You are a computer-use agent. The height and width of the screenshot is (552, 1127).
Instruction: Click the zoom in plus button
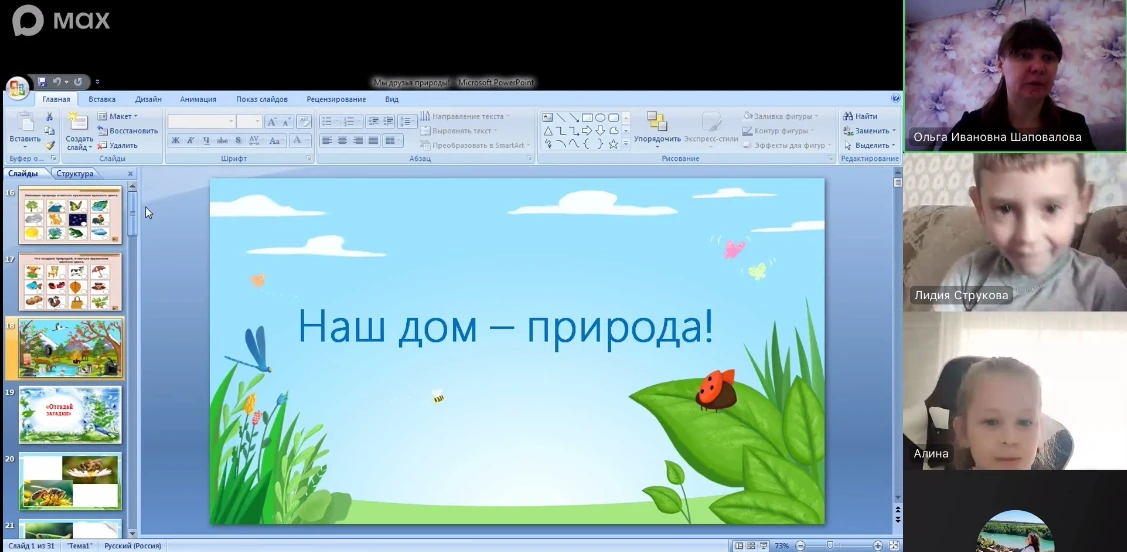[x=878, y=546]
